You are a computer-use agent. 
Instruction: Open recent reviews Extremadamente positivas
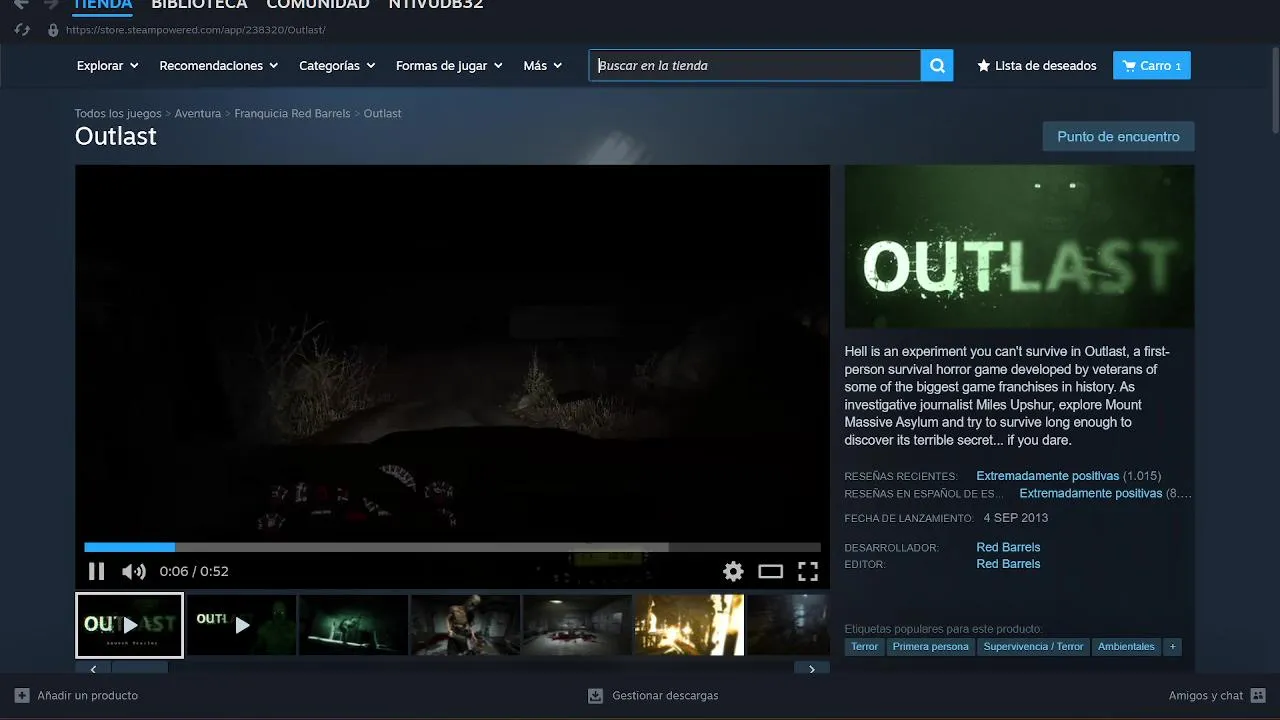[x=1047, y=476]
